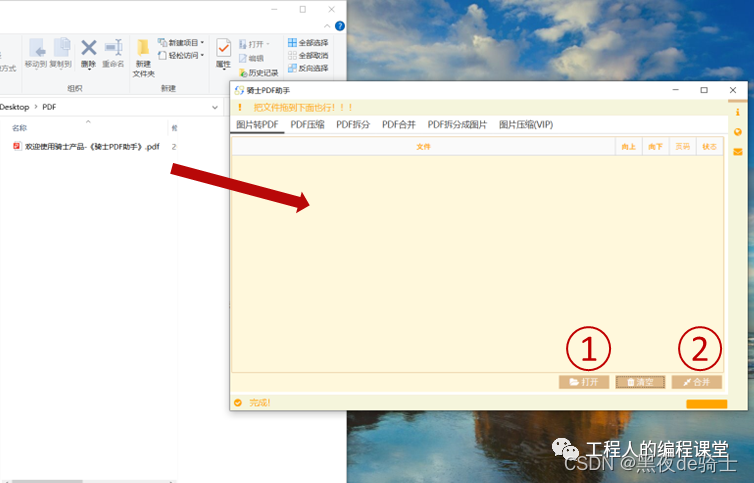Switch to the PDF压缩 tab
754x483 pixels.
pos(307,125)
